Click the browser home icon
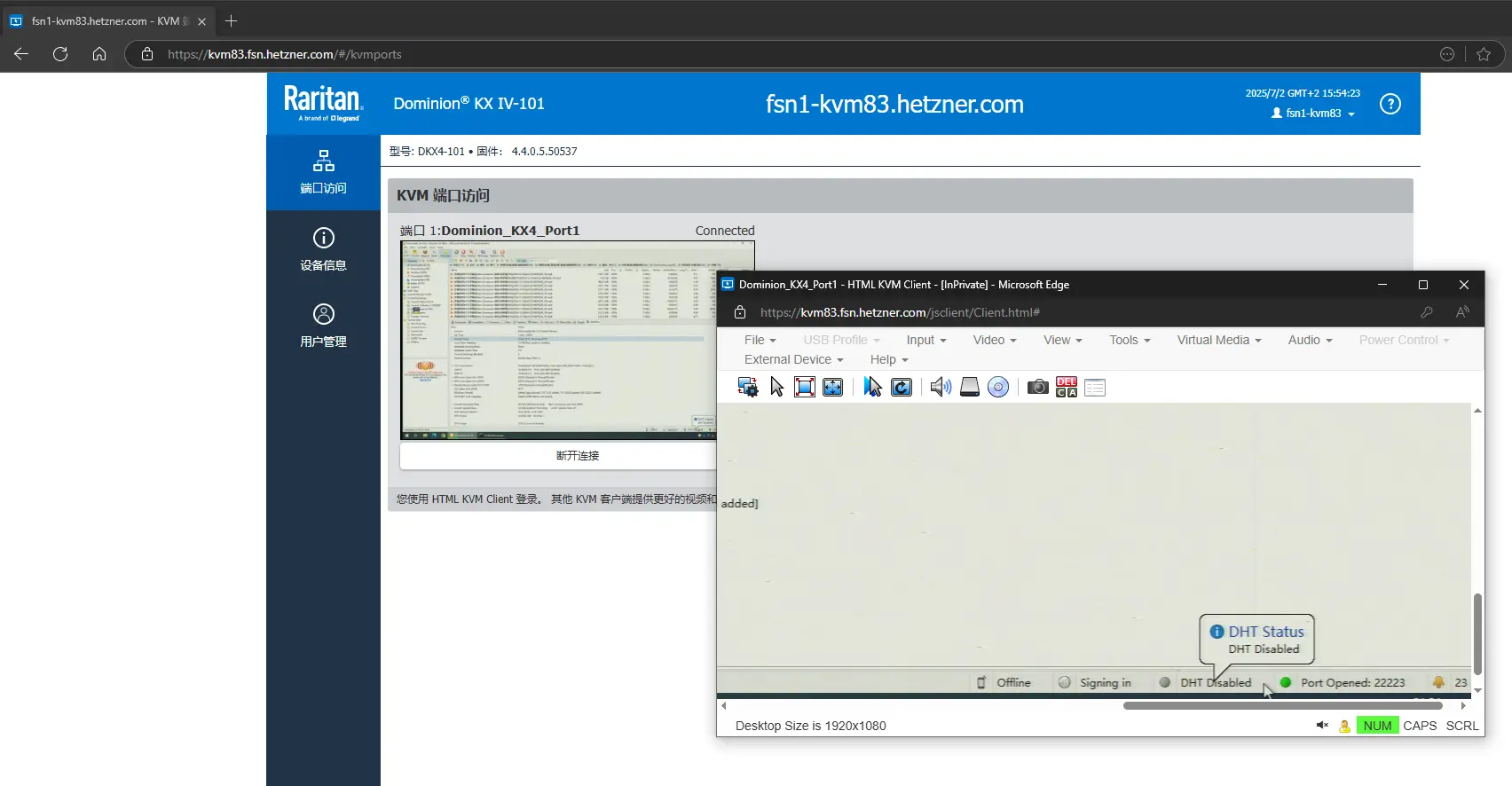The height and width of the screenshot is (786, 1512). [x=99, y=54]
